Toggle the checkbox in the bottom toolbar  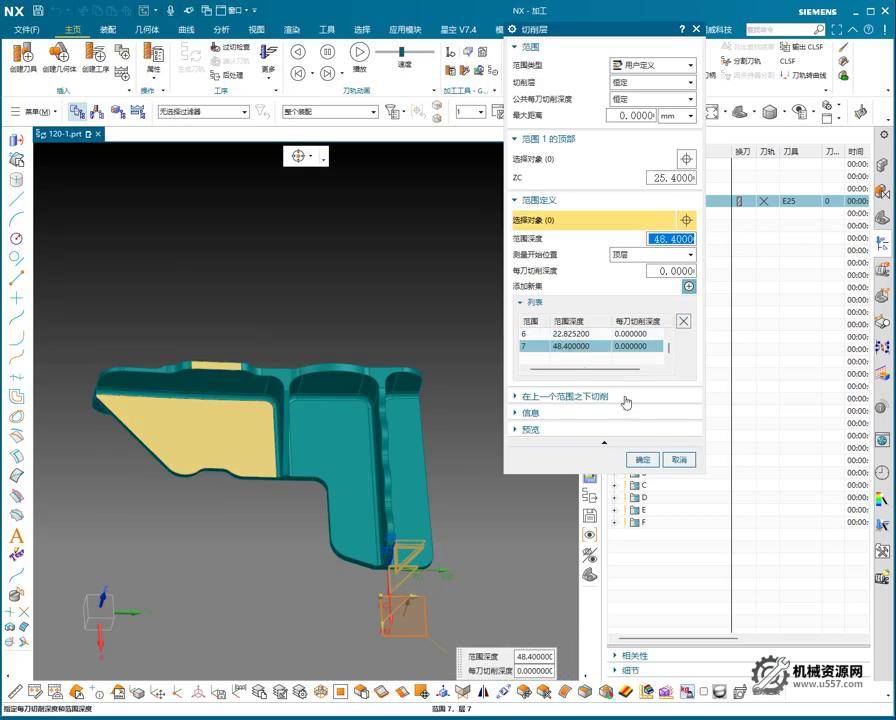703,692
